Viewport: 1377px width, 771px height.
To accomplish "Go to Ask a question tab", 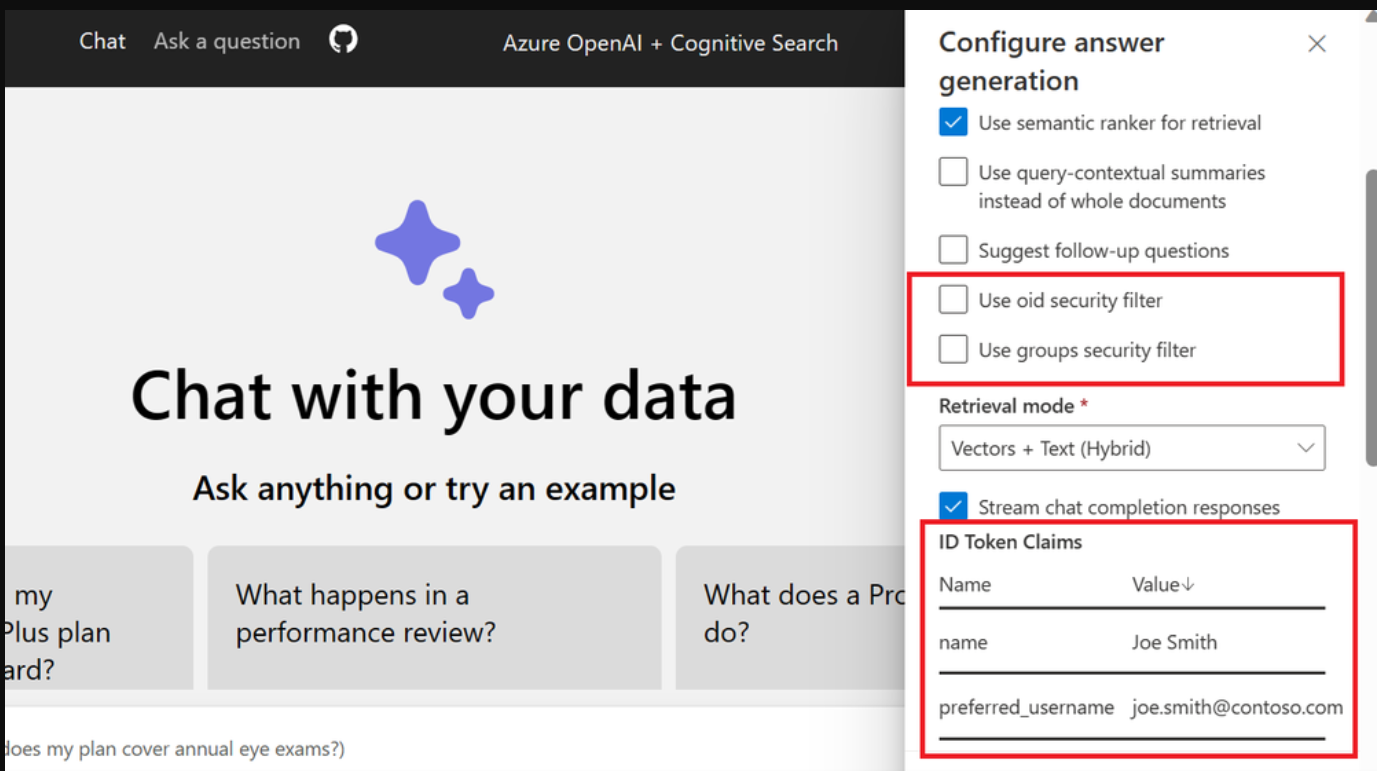I will point(227,41).
